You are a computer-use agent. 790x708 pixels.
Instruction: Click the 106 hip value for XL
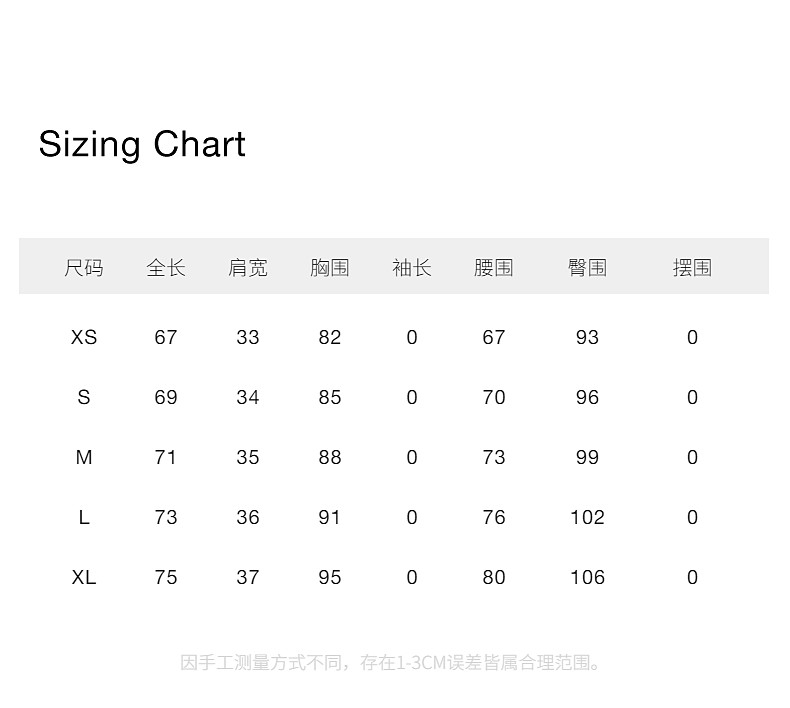pos(587,578)
